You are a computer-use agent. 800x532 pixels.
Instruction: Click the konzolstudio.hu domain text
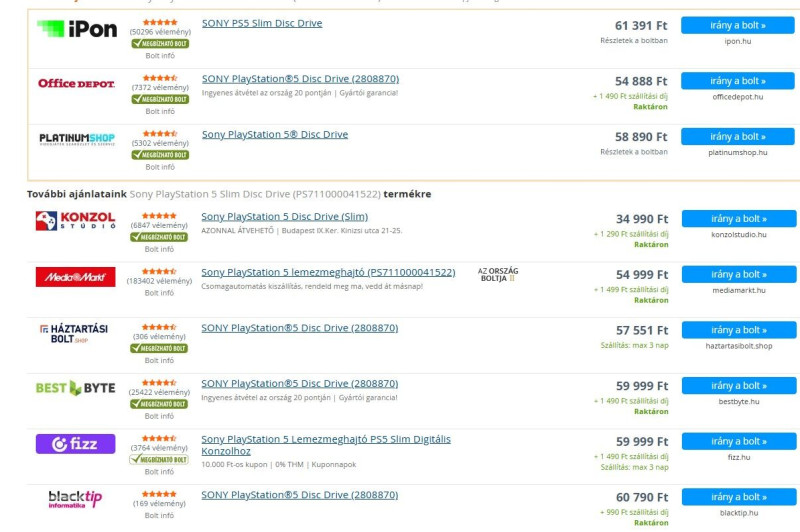tap(739, 235)
